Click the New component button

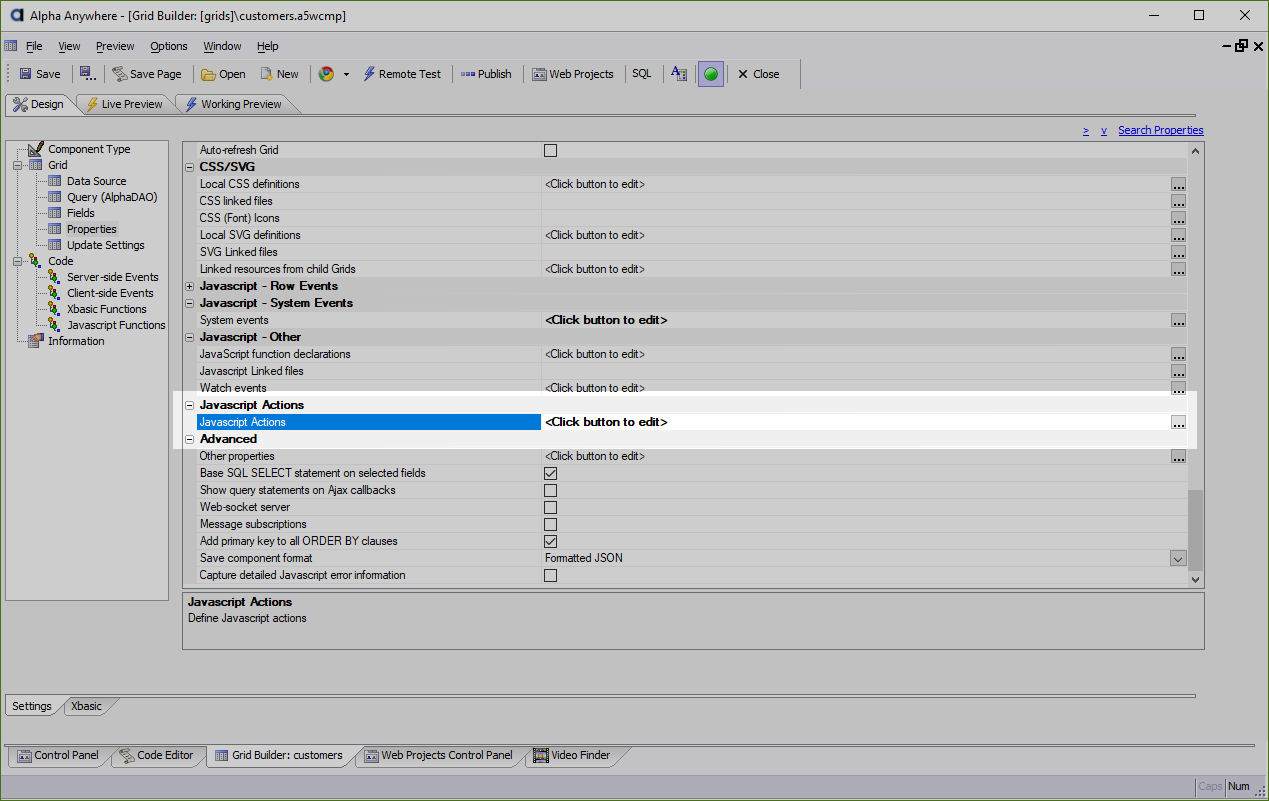279,74
